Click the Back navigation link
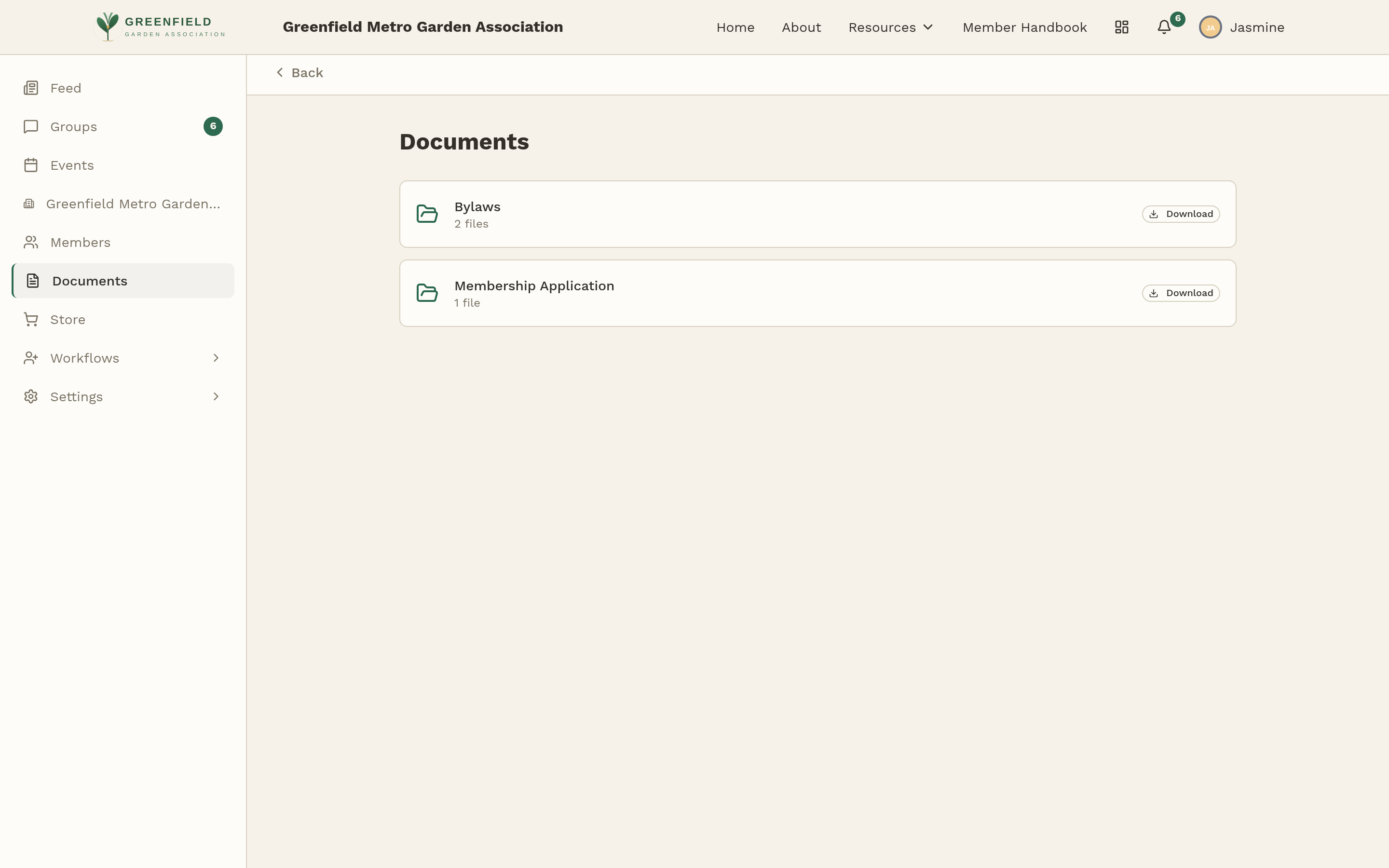1389x868 pixels. (x=299, y=72)
